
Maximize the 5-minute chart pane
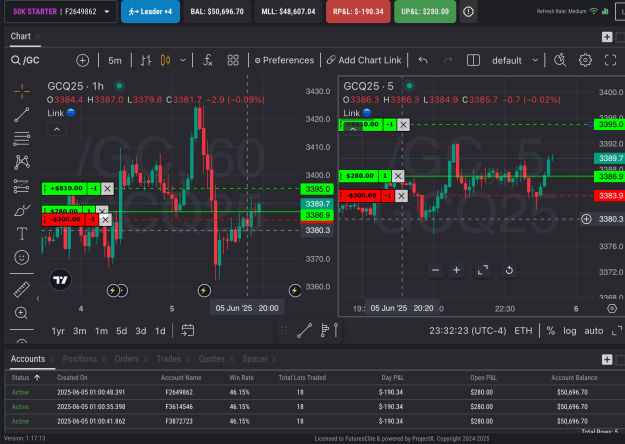coord(483,270)
